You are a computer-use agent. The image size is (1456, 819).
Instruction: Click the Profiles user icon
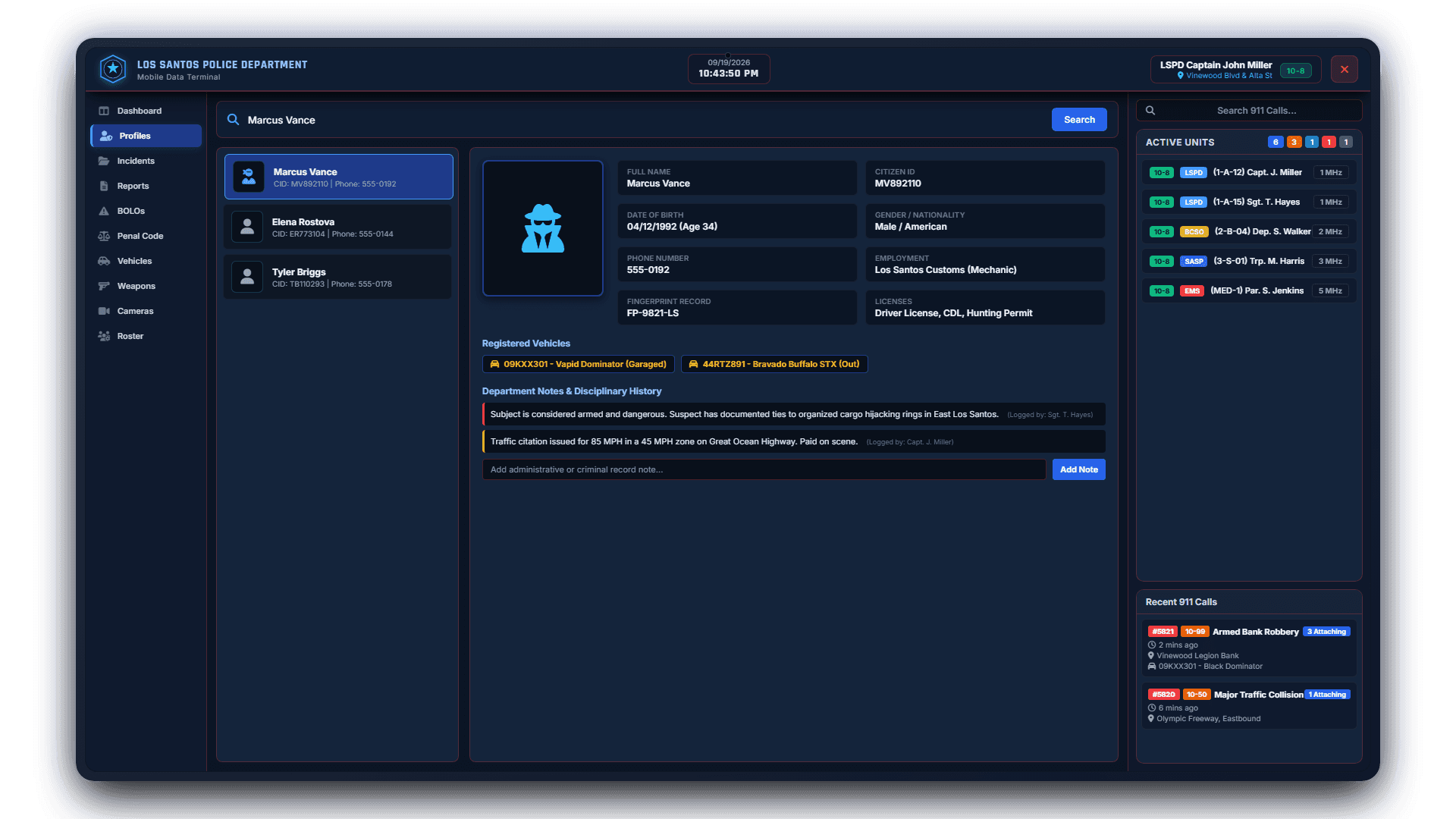pyautogui.click(x=106, y=136)
